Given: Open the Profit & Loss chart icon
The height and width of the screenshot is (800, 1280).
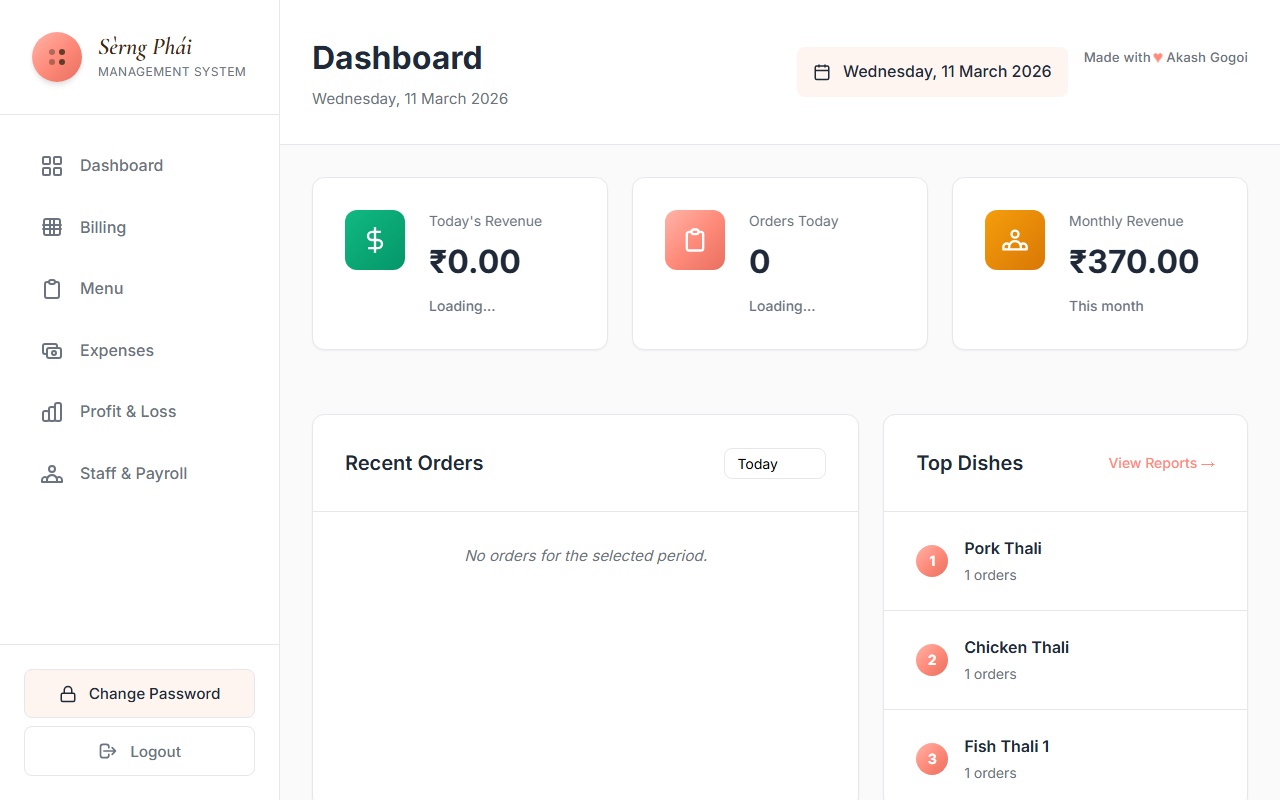Looking at the screenshot, I should click(x=52, y=411).
